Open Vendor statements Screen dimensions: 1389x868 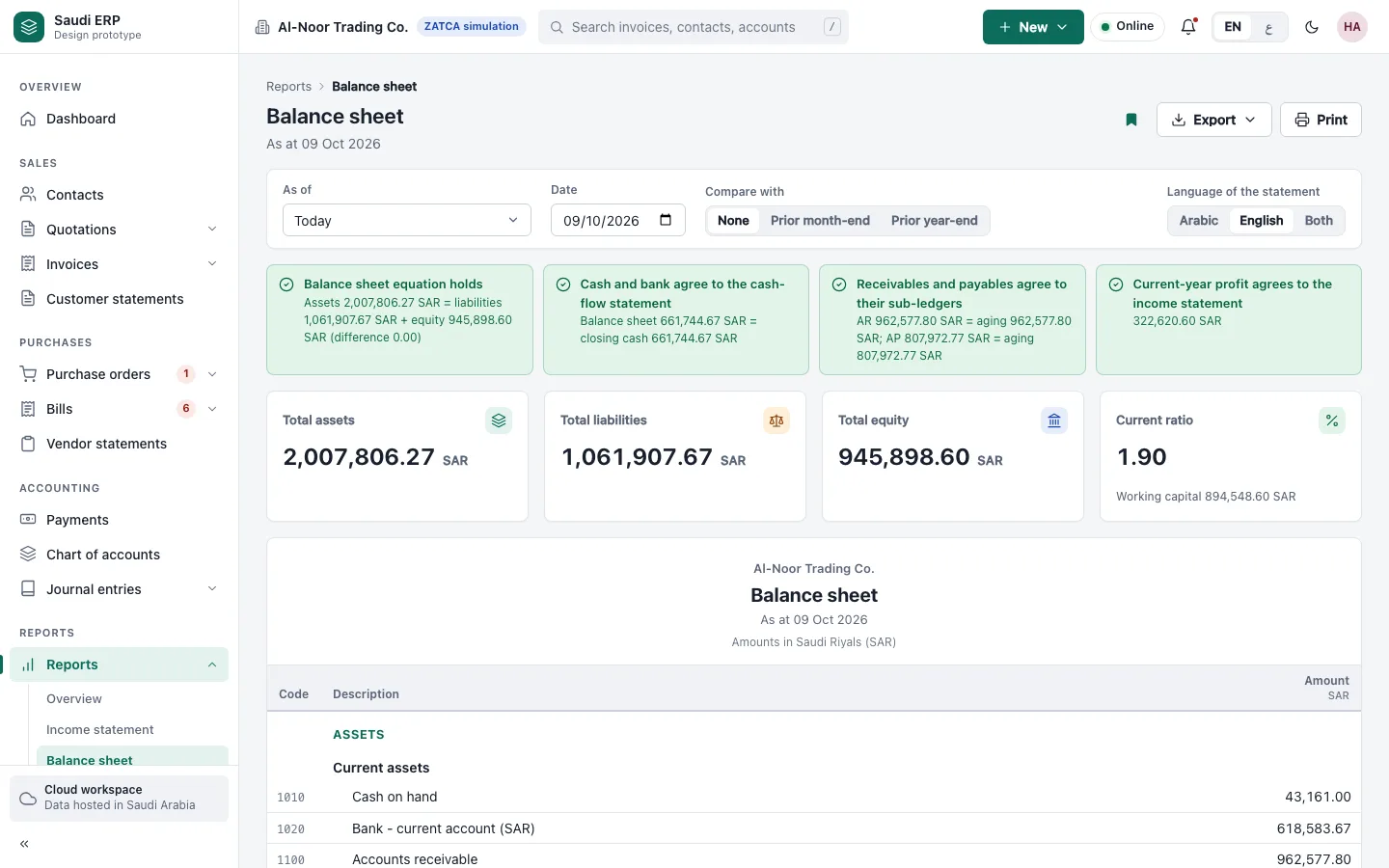click(x=119, y=444)
